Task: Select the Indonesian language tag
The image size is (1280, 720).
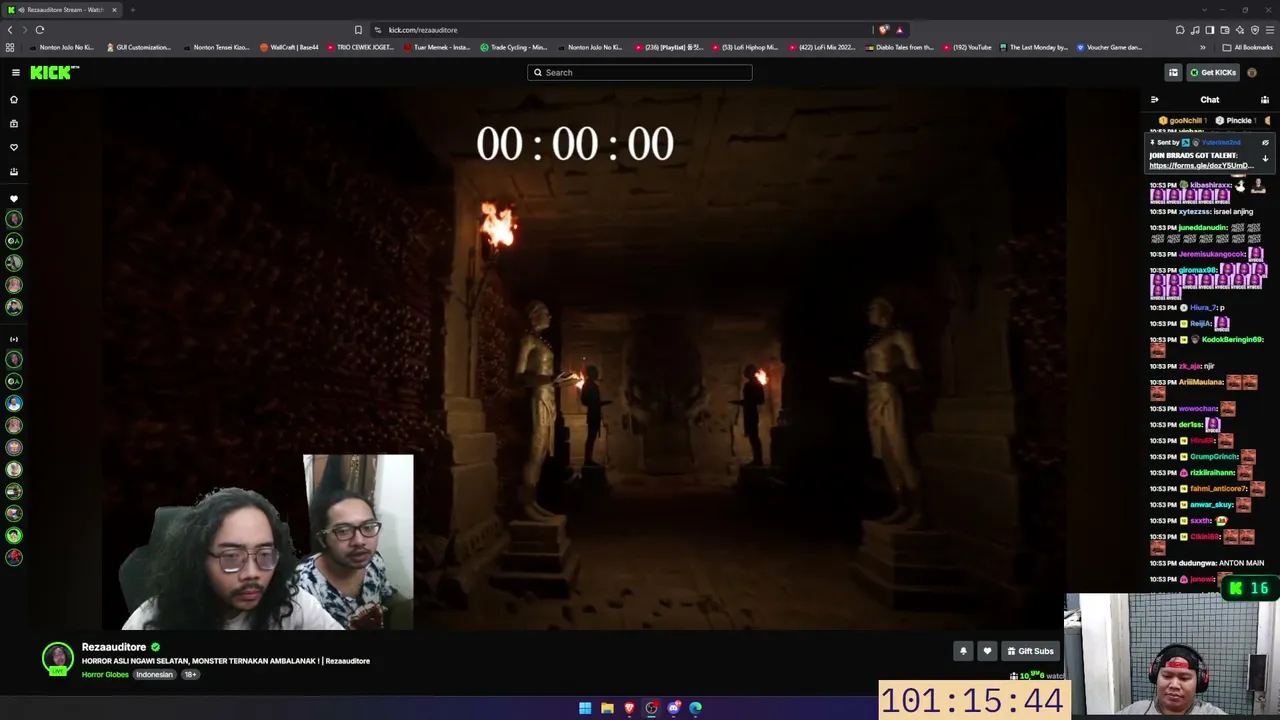Action: (154, 675)
